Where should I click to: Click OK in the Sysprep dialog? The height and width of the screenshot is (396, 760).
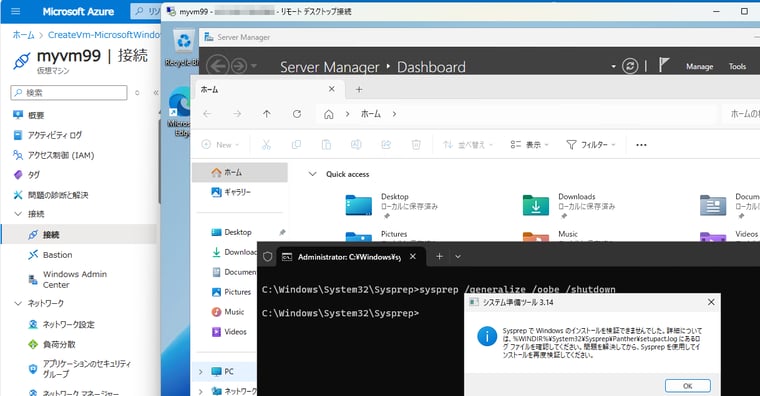pos(687,386)
